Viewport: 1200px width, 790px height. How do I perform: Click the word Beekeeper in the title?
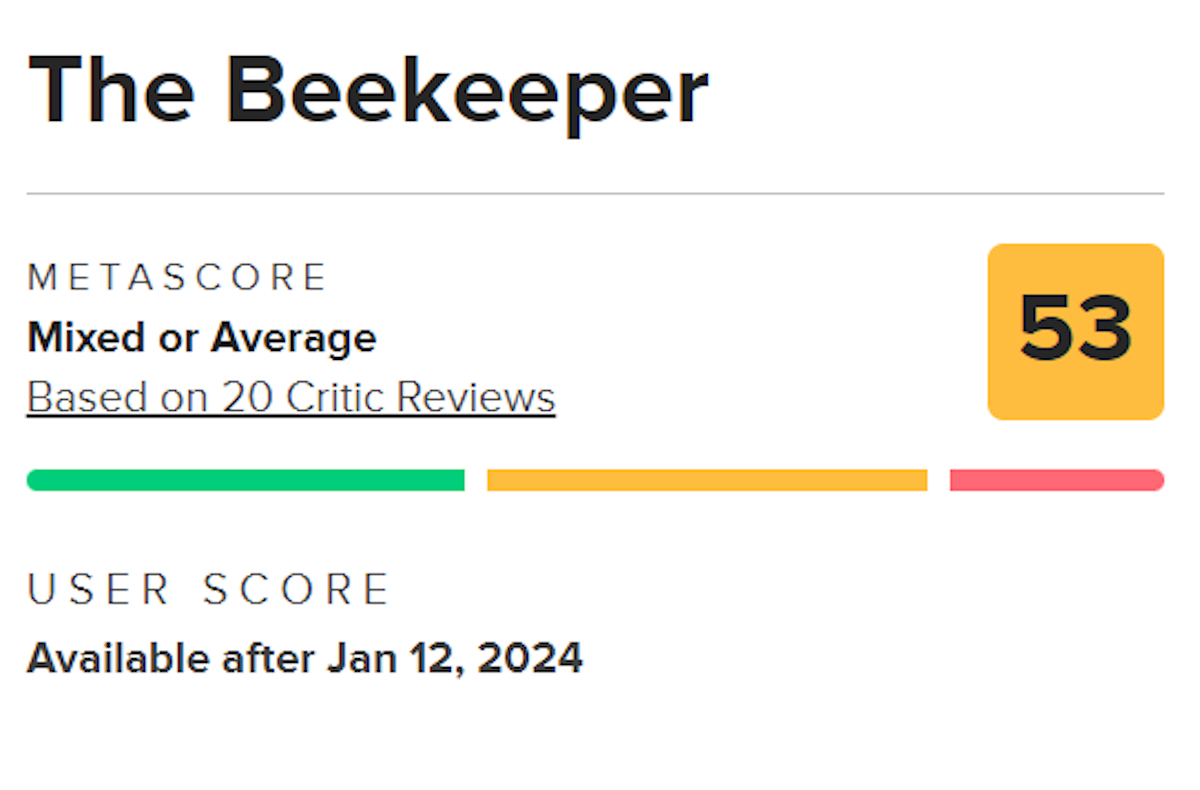467,92
